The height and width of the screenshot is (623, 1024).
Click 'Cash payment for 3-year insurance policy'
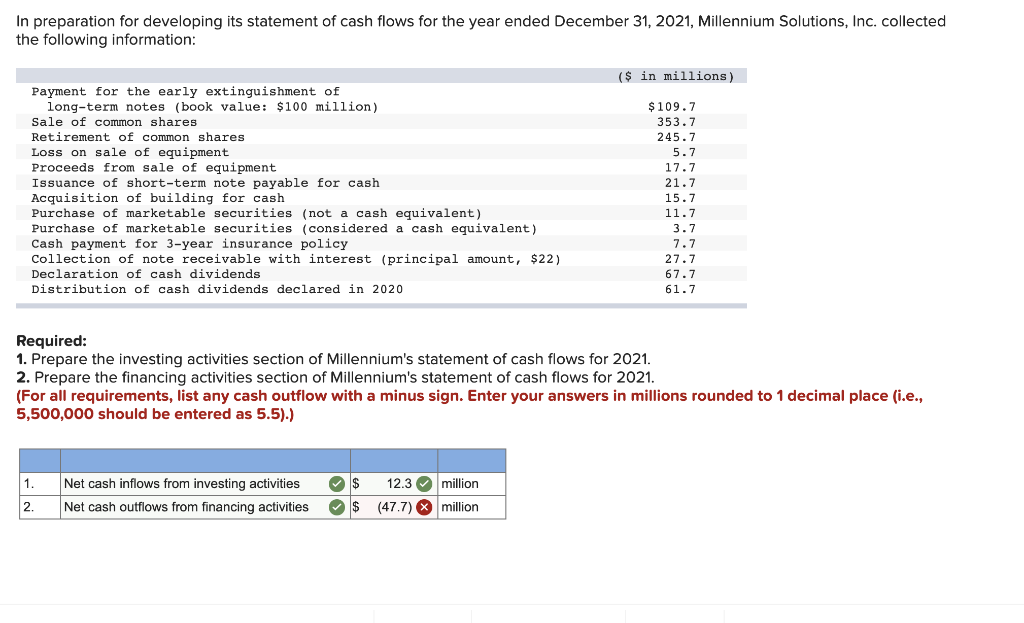(189, 244)
